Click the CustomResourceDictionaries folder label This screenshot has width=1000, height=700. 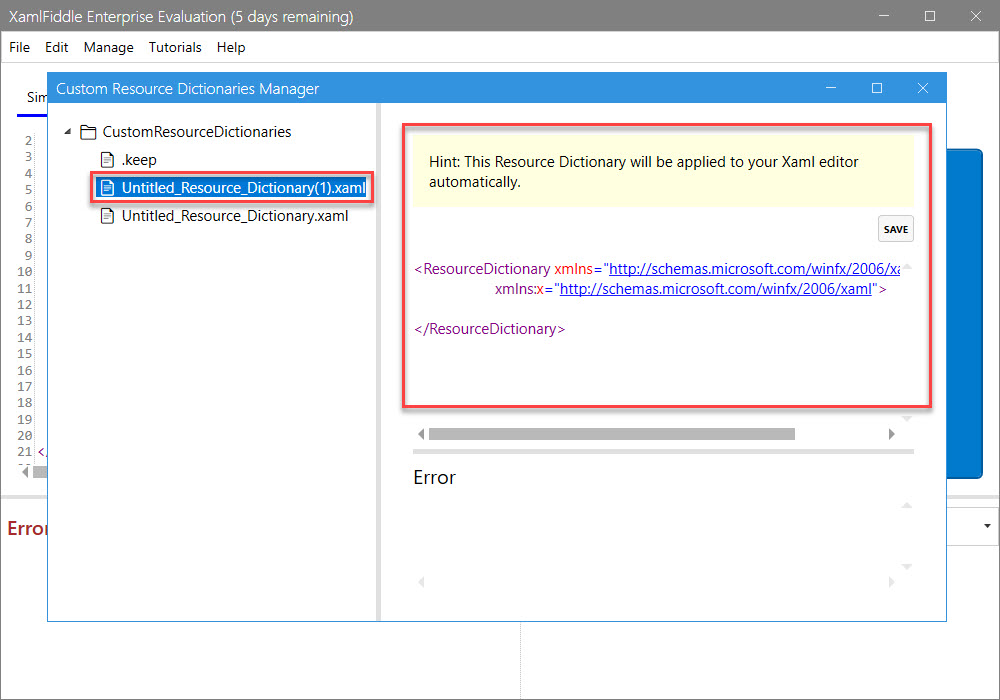click(196, 132)
